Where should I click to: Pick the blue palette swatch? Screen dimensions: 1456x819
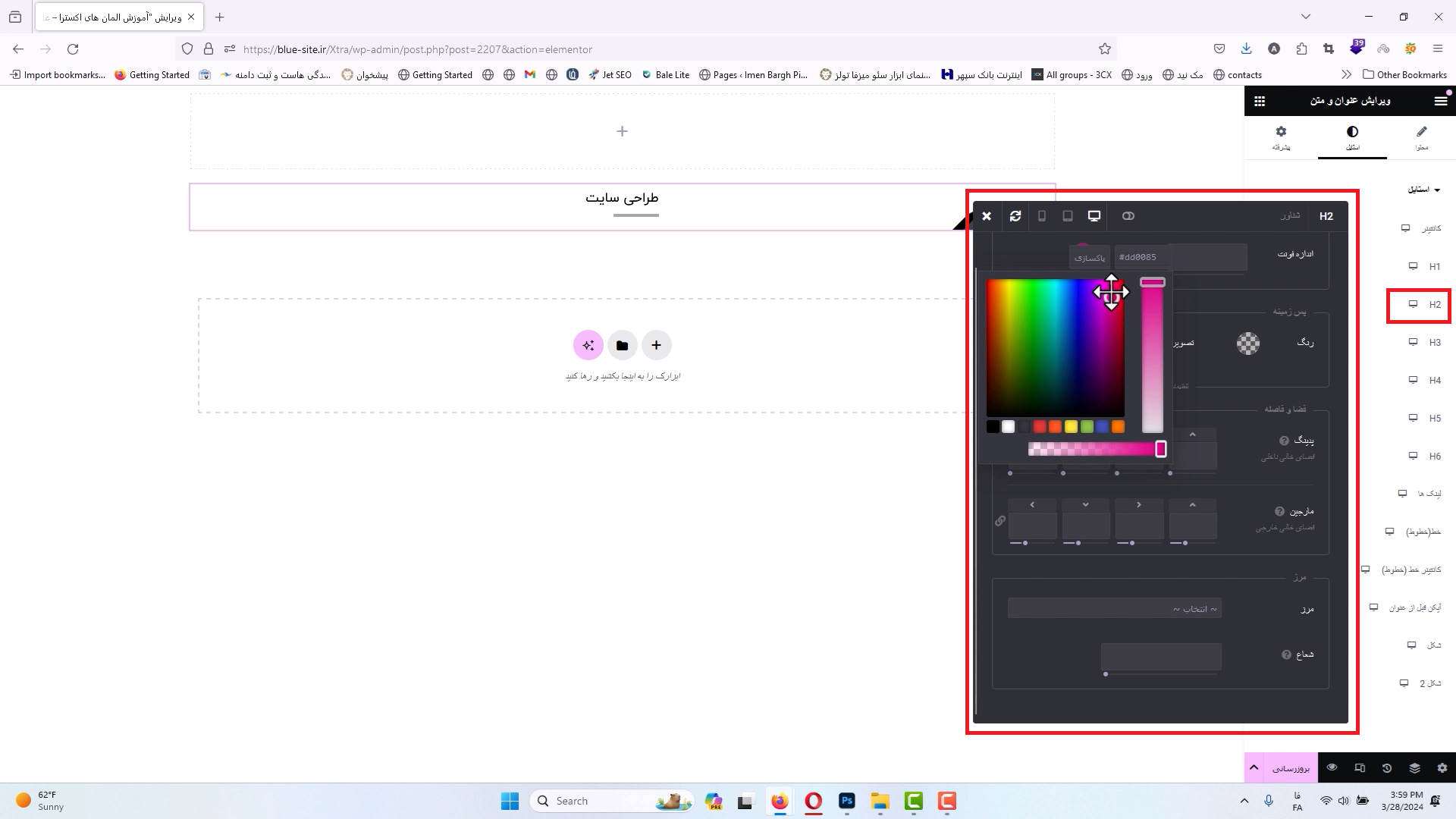point(1102,427)
